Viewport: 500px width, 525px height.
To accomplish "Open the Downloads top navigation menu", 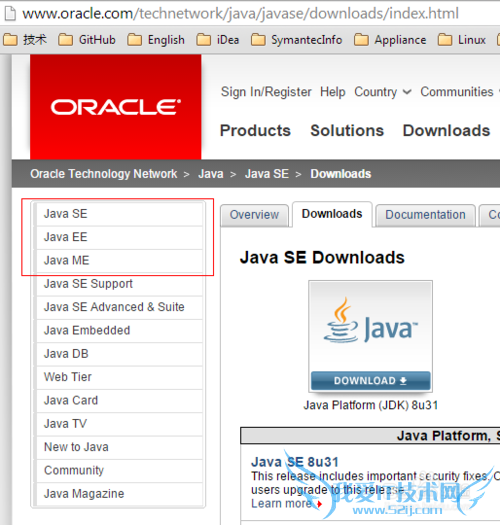I will tap(446, 131).
